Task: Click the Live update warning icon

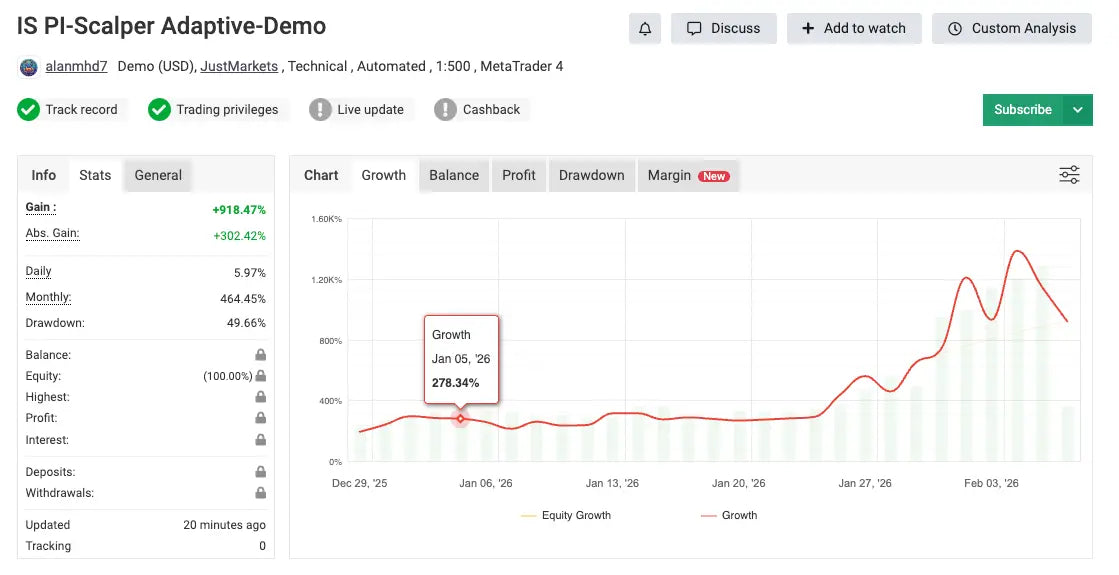Action: point(320,110)
